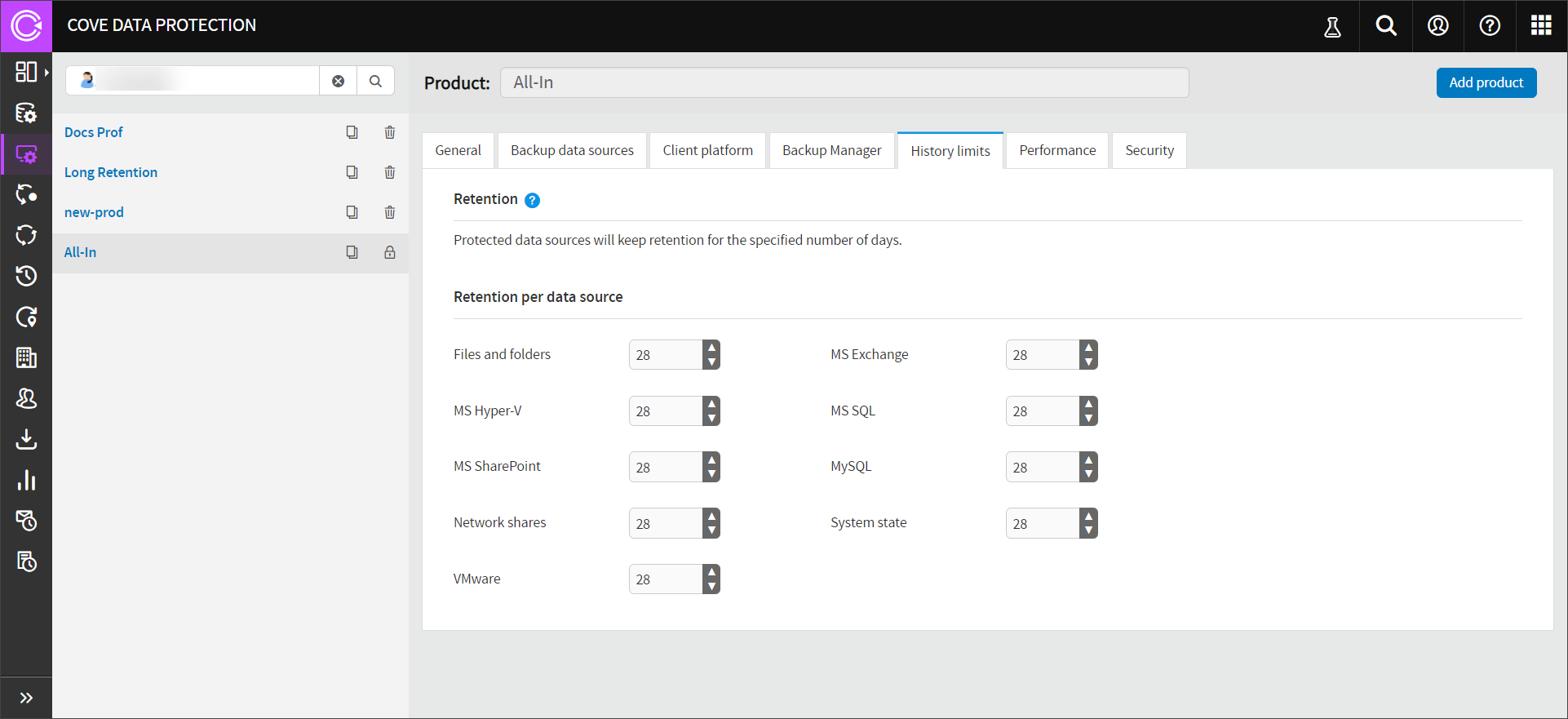Switch to the Backup data sources tab
Screen dimensions: 1568x719
(572, 151)
